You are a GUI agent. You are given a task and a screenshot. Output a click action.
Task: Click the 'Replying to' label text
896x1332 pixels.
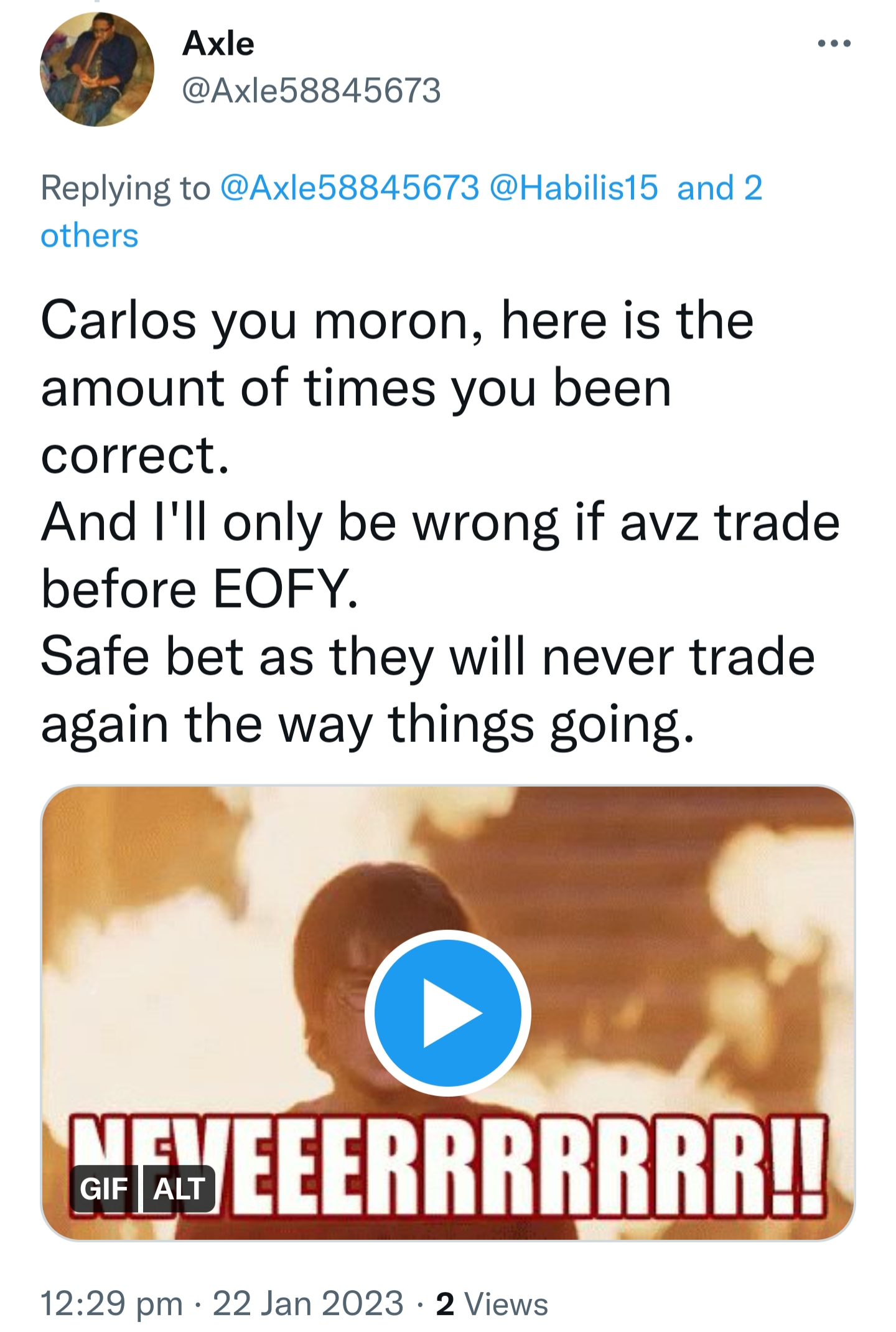(x=126, y=188)
